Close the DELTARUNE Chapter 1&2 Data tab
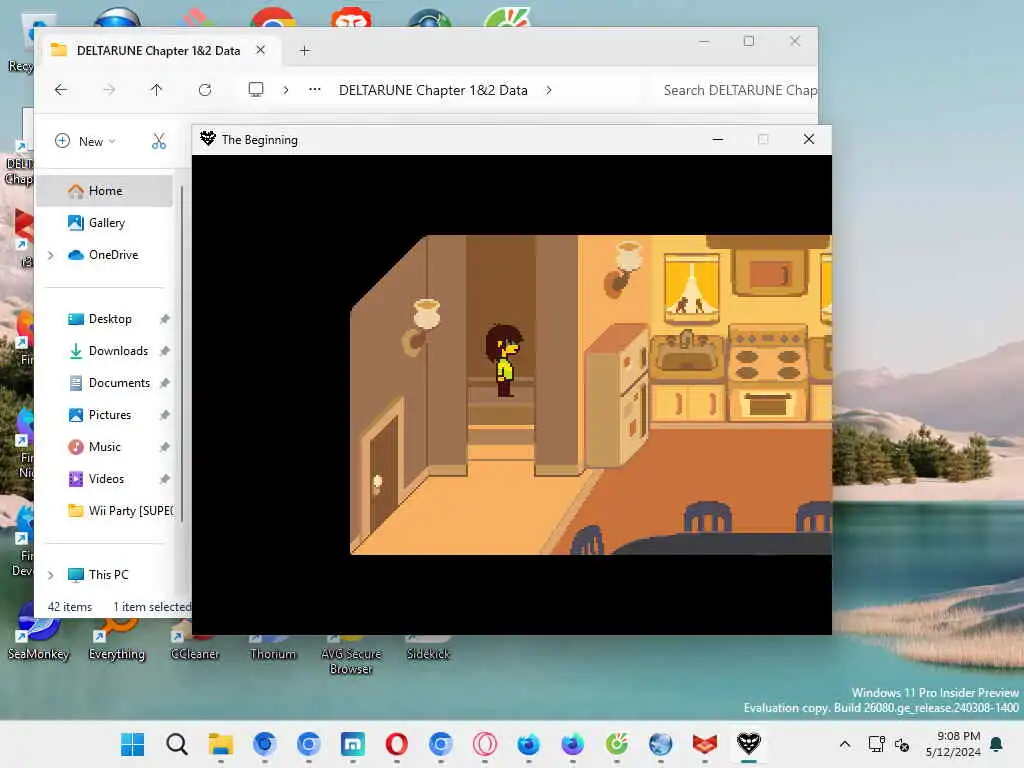Viewport: 1024px width, 768px height. [260, 50]
